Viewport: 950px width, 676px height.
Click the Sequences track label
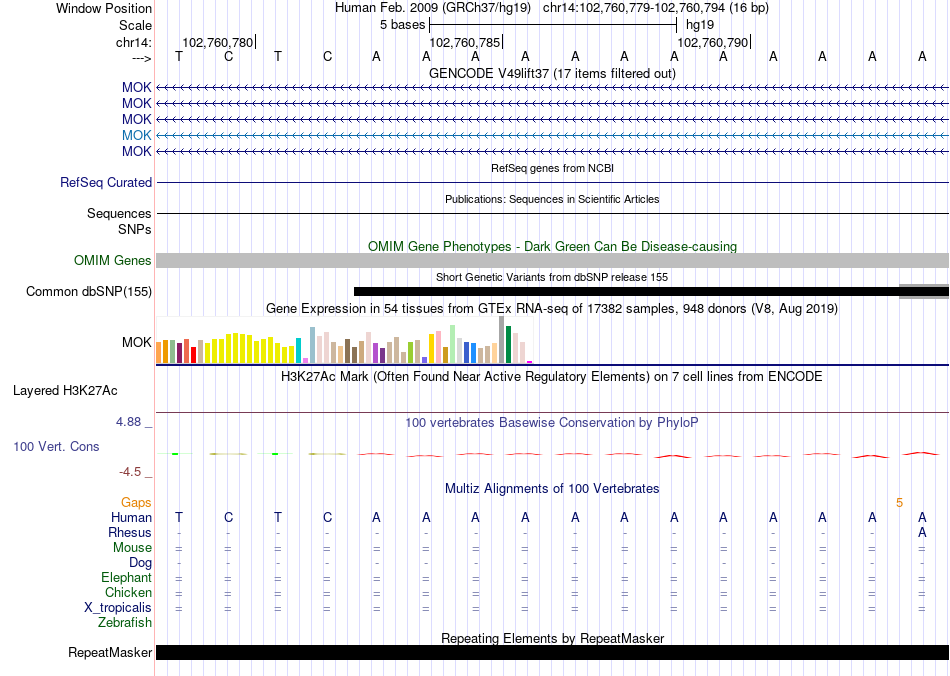pos(119,213)
